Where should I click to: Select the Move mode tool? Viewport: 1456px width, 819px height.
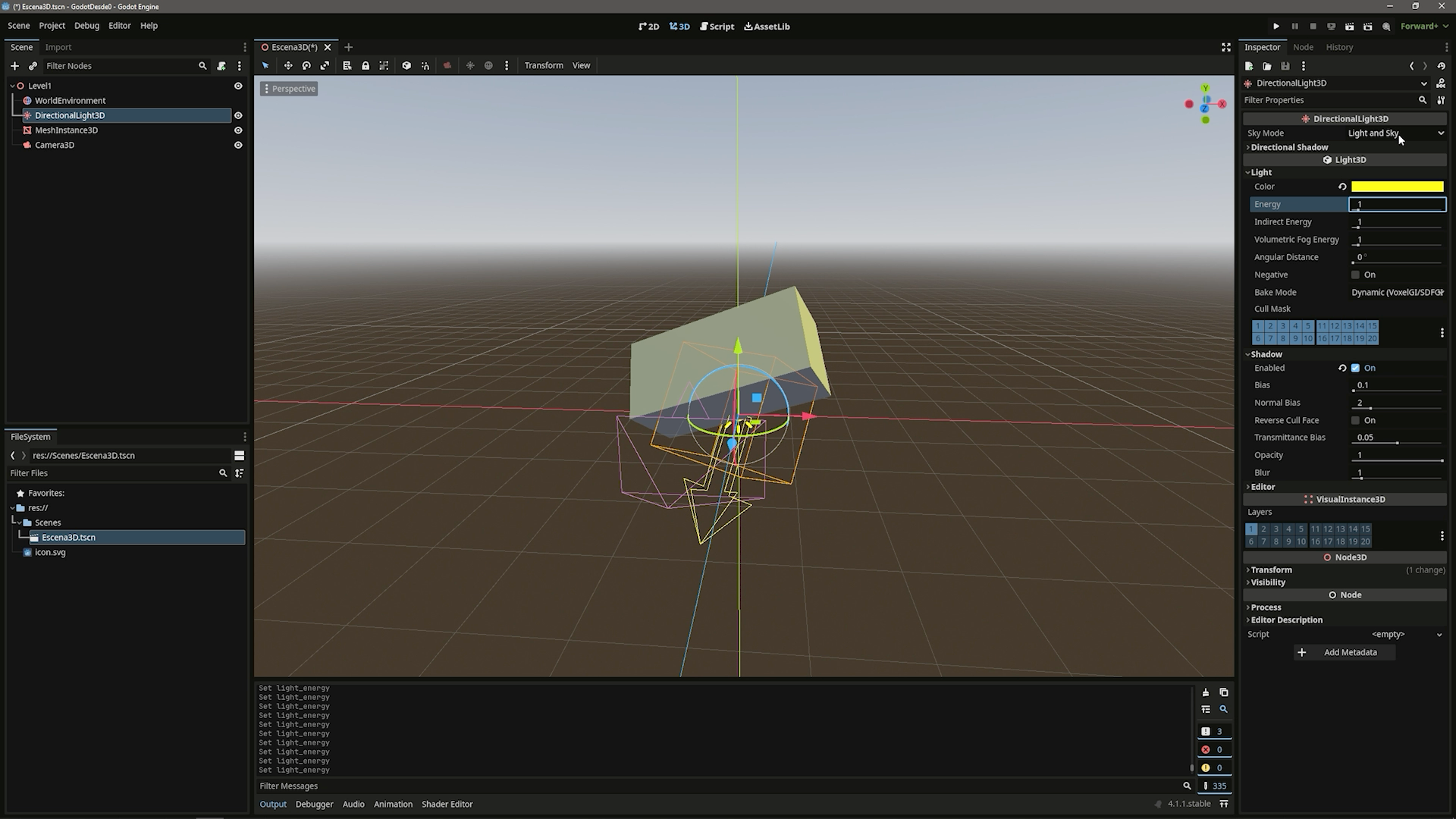[x=288, y=66]
